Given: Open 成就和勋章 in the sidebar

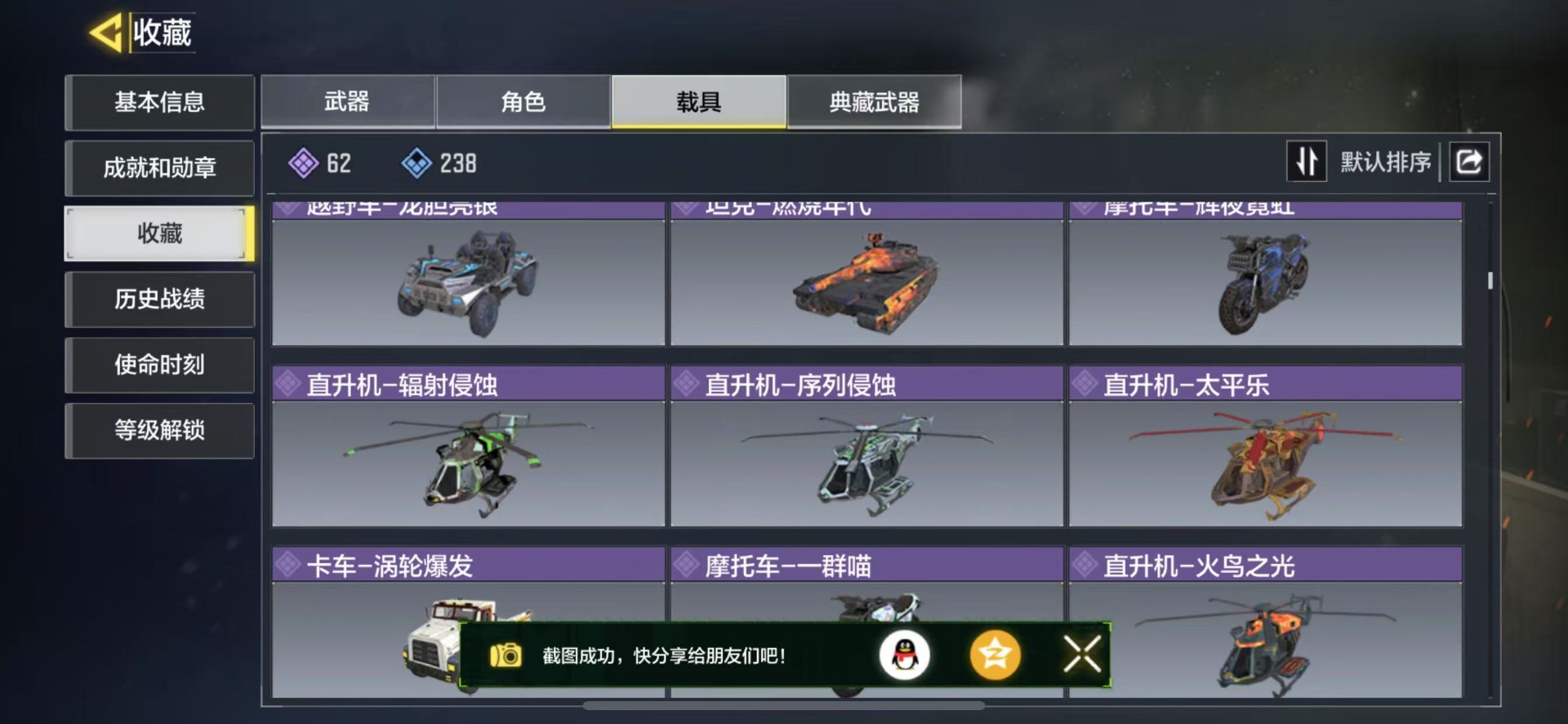Looking at the screenshot, I should pos(160,168).
